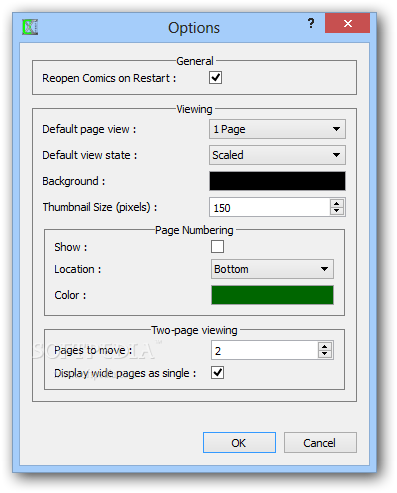
Task: Click the 'Pages to move :' label
Action: click(x=93, y=350)
